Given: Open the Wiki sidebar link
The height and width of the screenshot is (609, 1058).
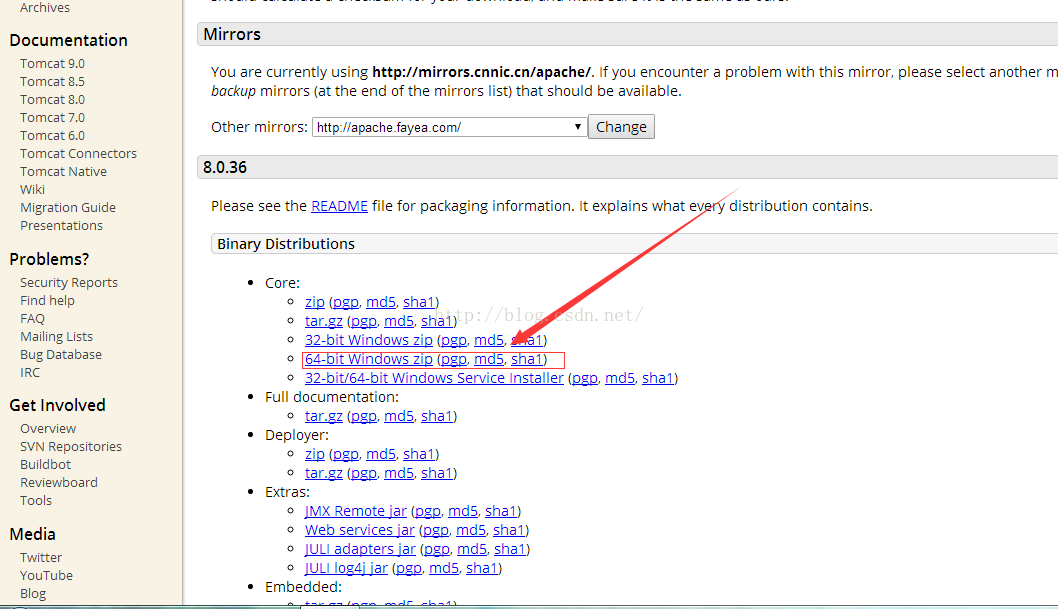Looking at the screenshot, I should 32,190.
